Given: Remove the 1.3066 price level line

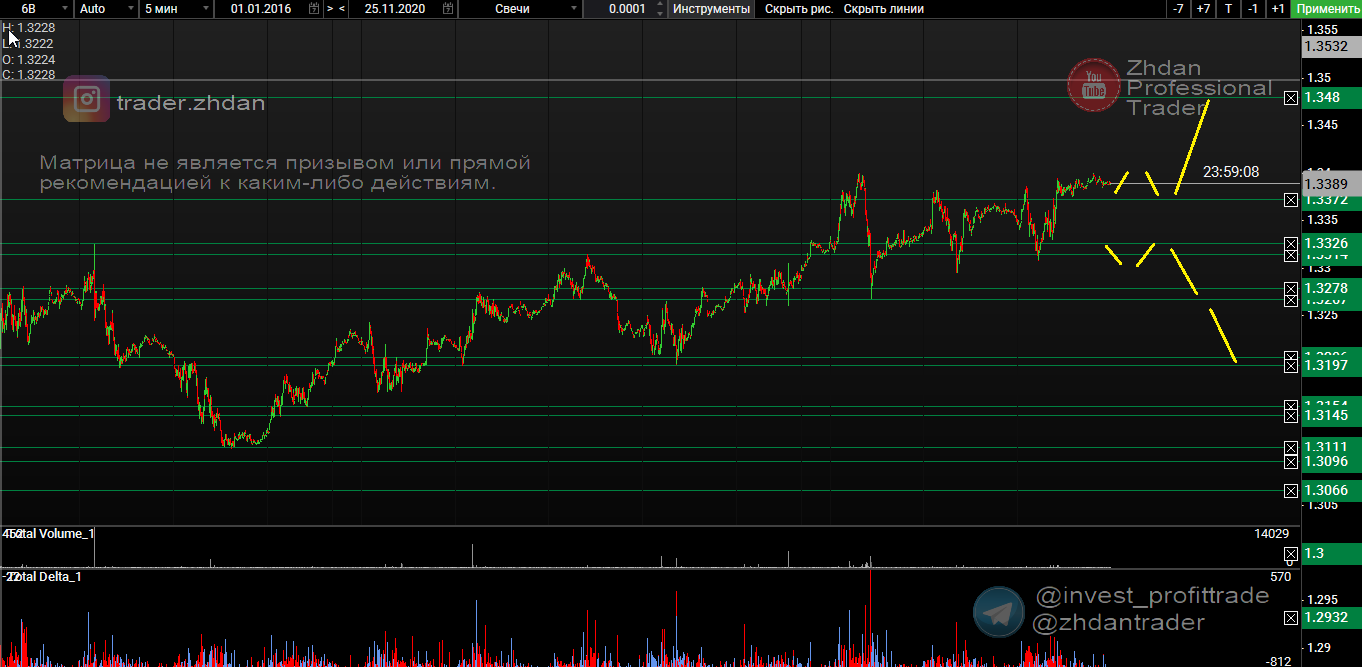Looking at the screenshot, I should coord(1290,490).
